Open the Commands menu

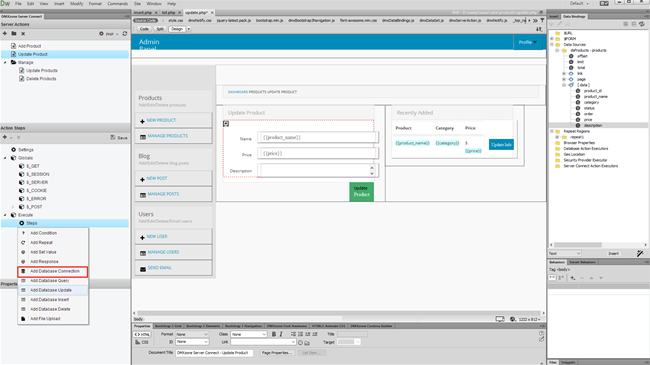(x=118, y=3)
